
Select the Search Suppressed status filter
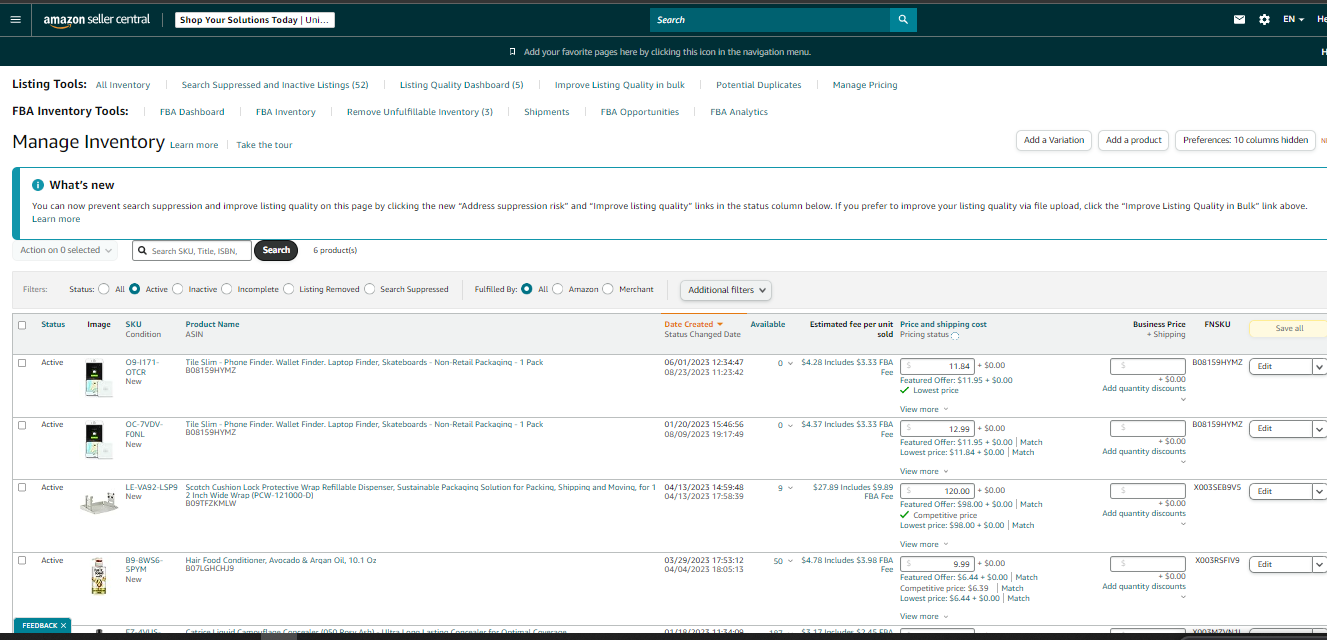[370, 289]
